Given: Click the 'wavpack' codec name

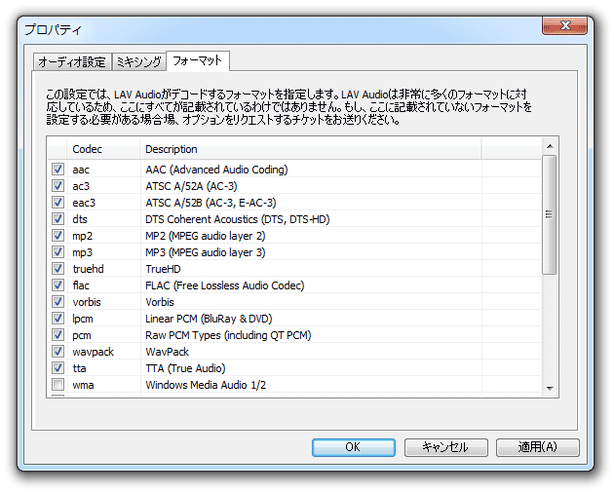Looking at the screenshot, I should point(93,352).
